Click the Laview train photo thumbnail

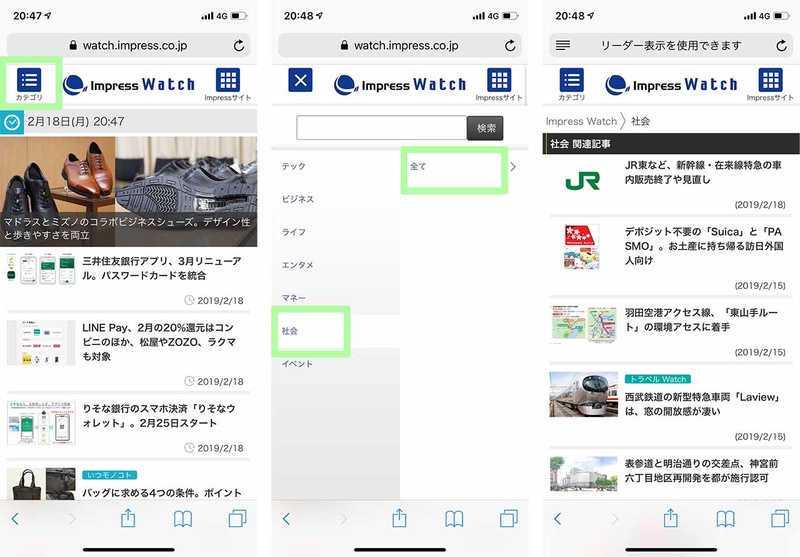pos(584,394)
